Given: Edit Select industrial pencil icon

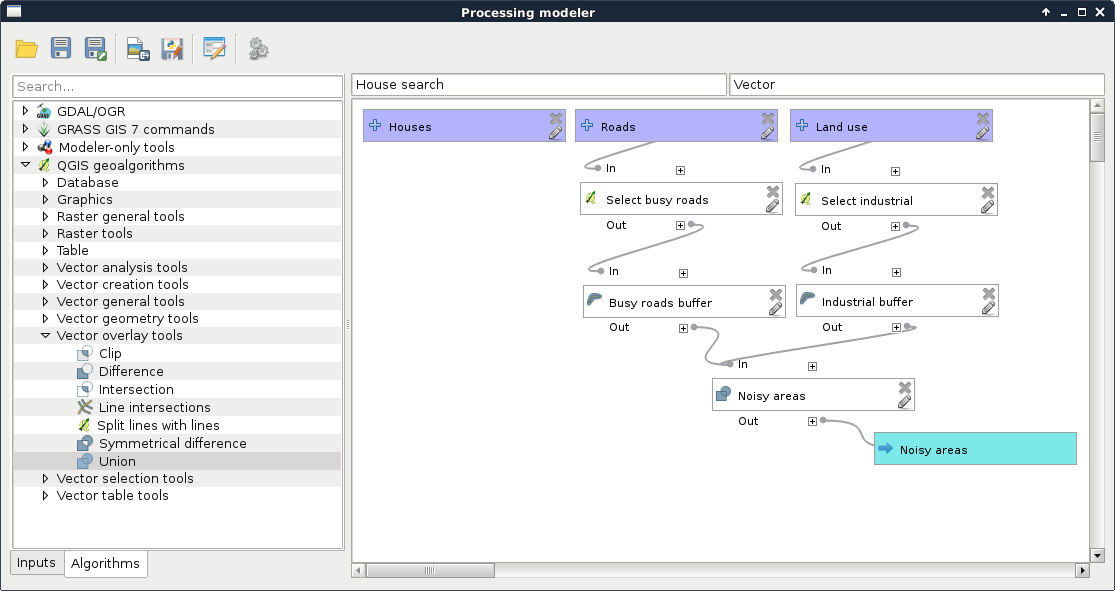Looking at the screenshot, I should [987, 207].
